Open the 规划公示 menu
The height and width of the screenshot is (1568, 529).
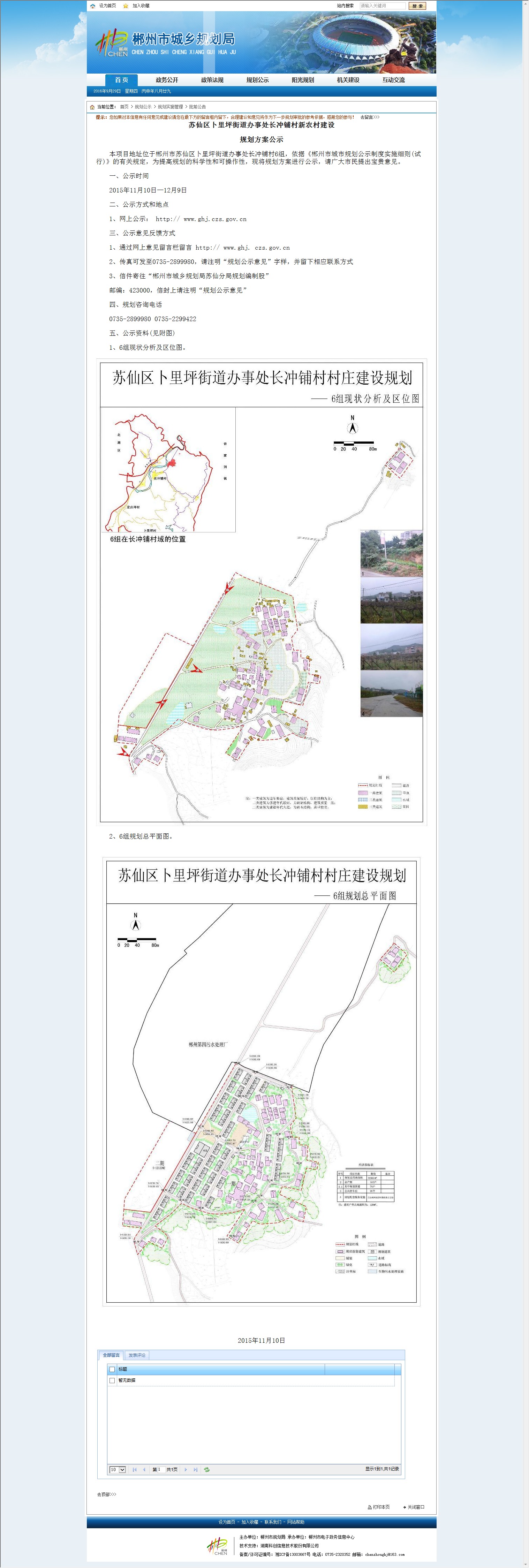(x=257, y=80)
